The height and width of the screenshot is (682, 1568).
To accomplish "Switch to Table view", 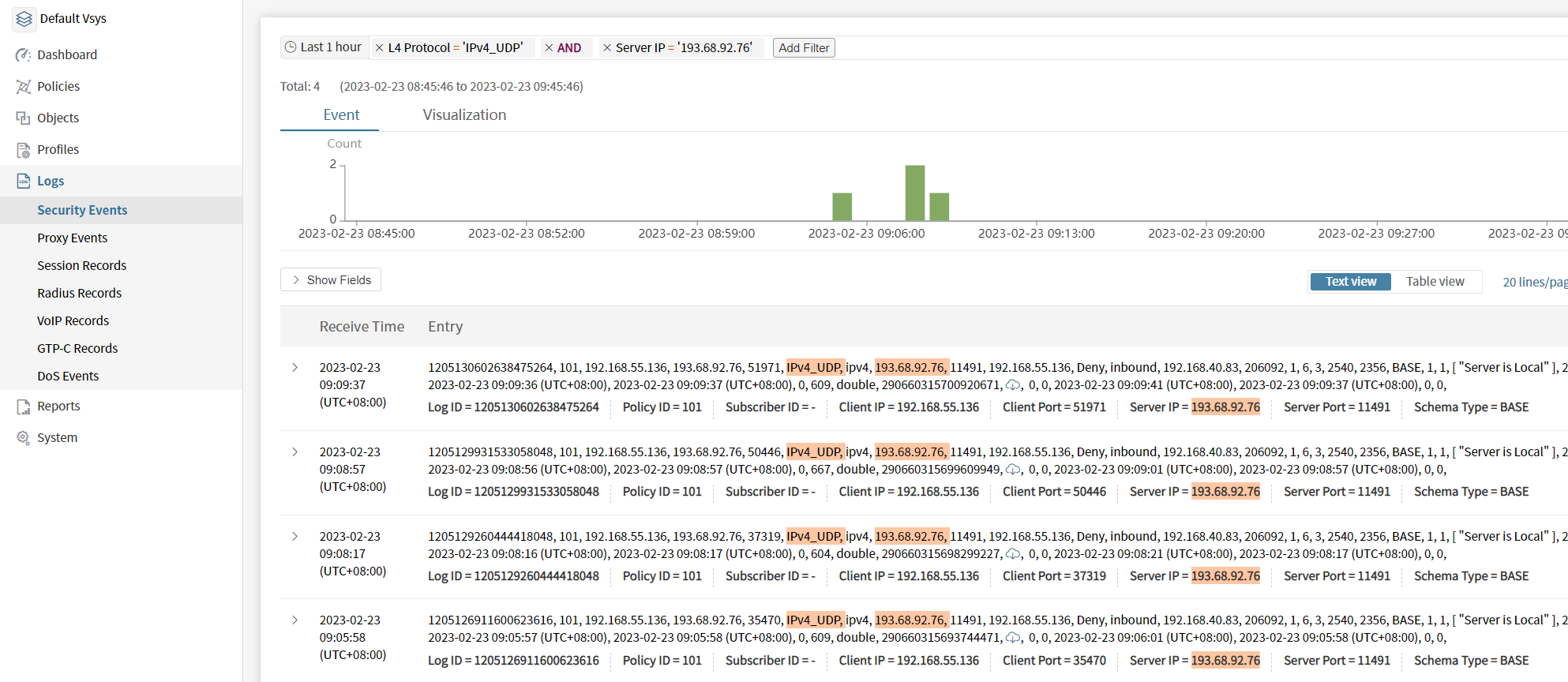I will pos(1435,282).
